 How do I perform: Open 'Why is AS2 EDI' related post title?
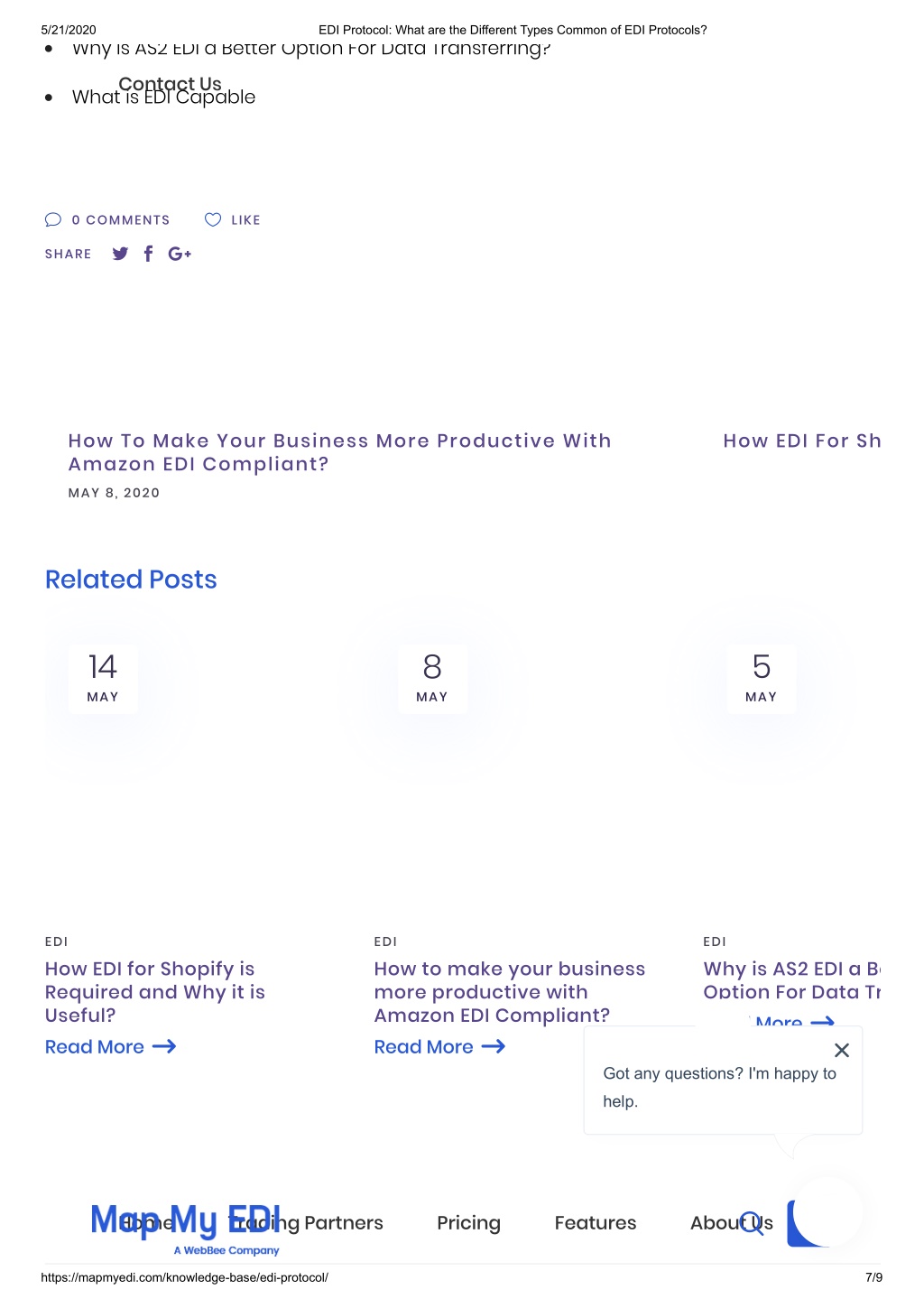(791, 980)
